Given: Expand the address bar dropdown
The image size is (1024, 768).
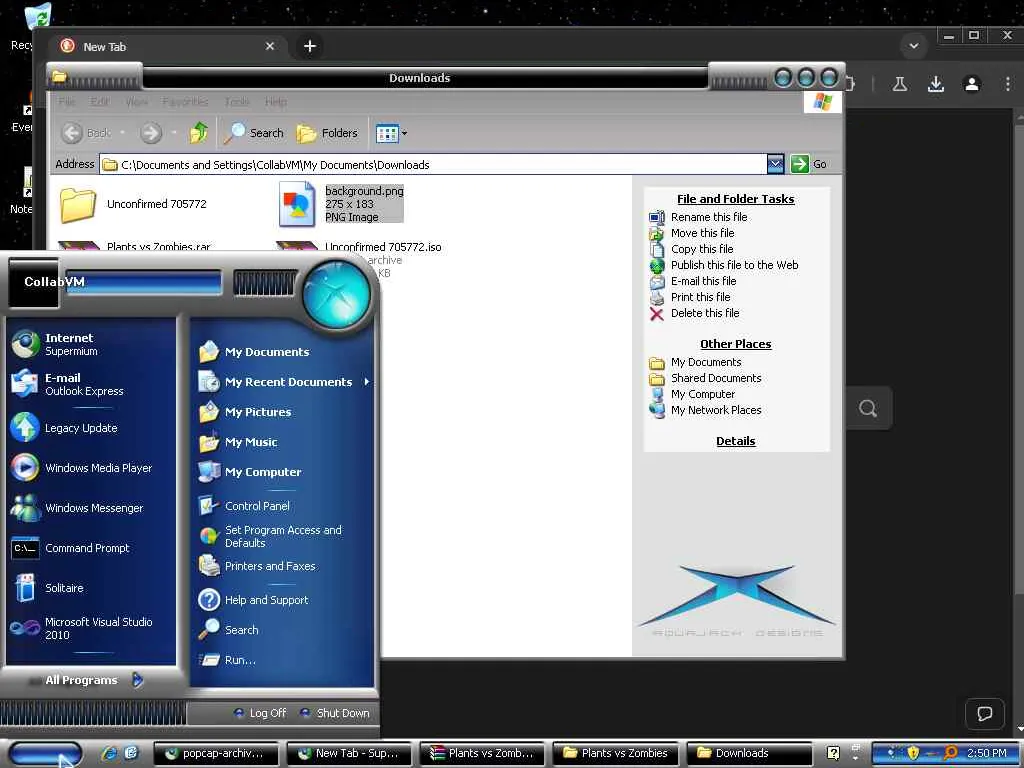Looking at the screenshot, I should (x=775, y=164).
